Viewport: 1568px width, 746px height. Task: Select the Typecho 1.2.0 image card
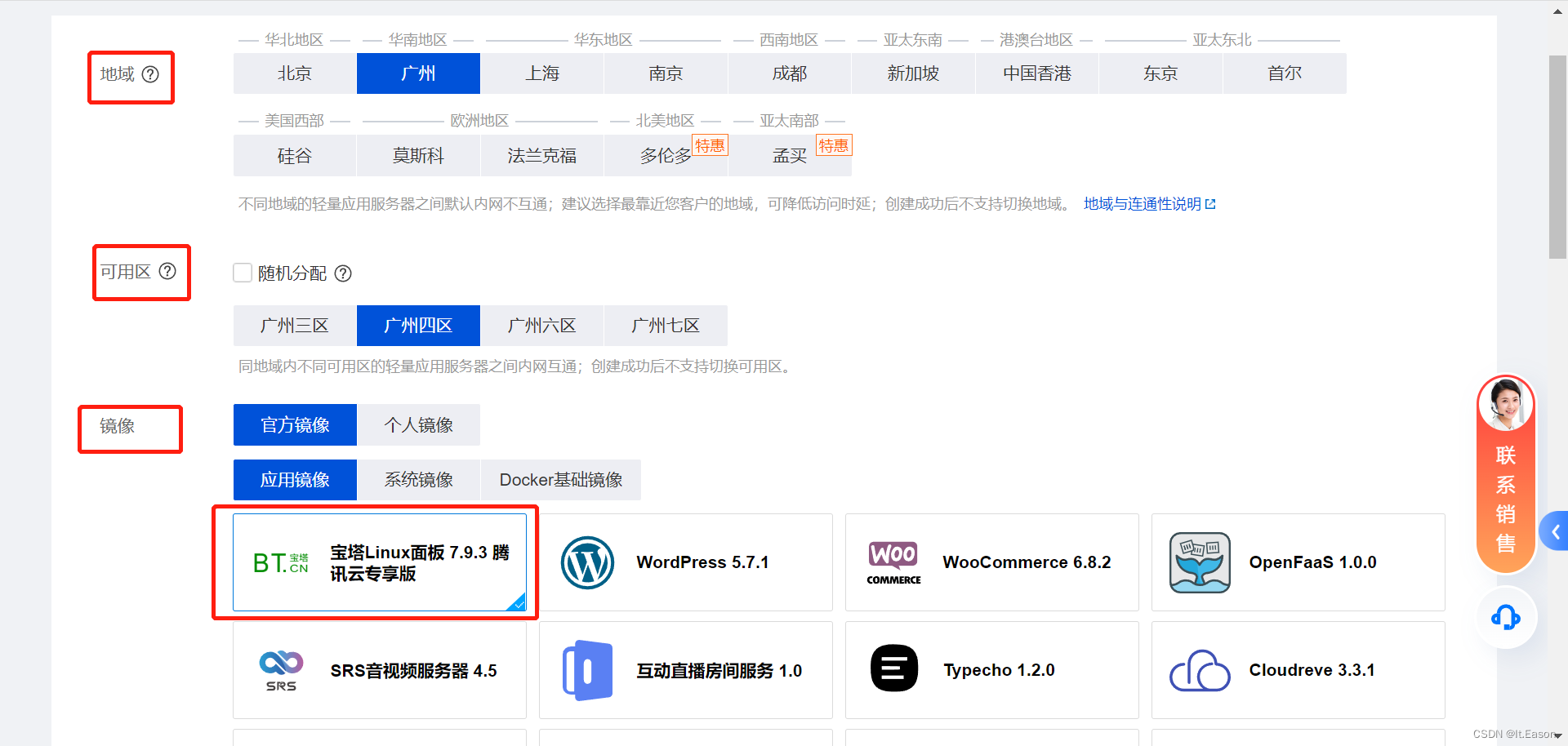(x=992, y=670)
